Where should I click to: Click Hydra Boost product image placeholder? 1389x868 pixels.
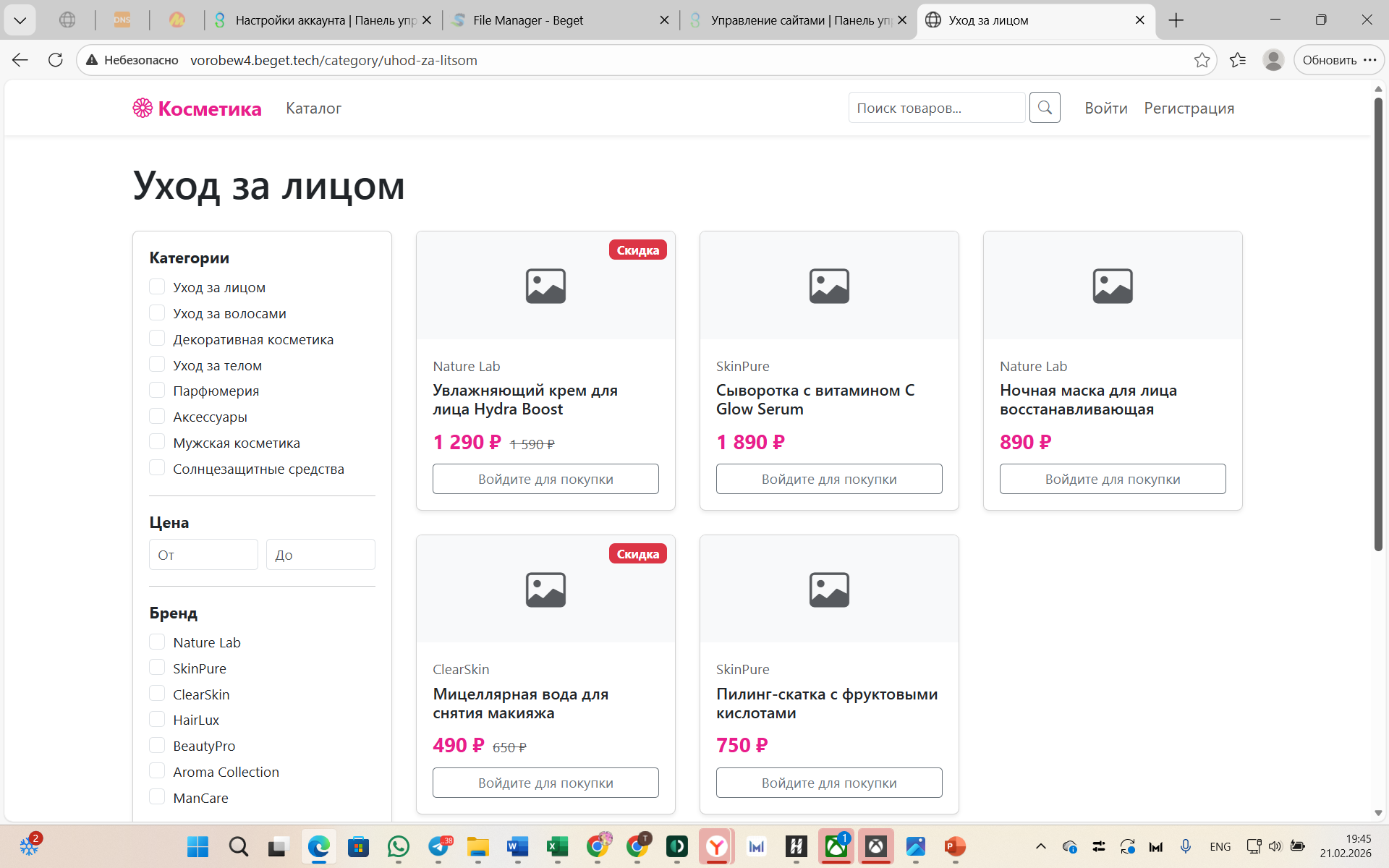[x=545, y=286]
